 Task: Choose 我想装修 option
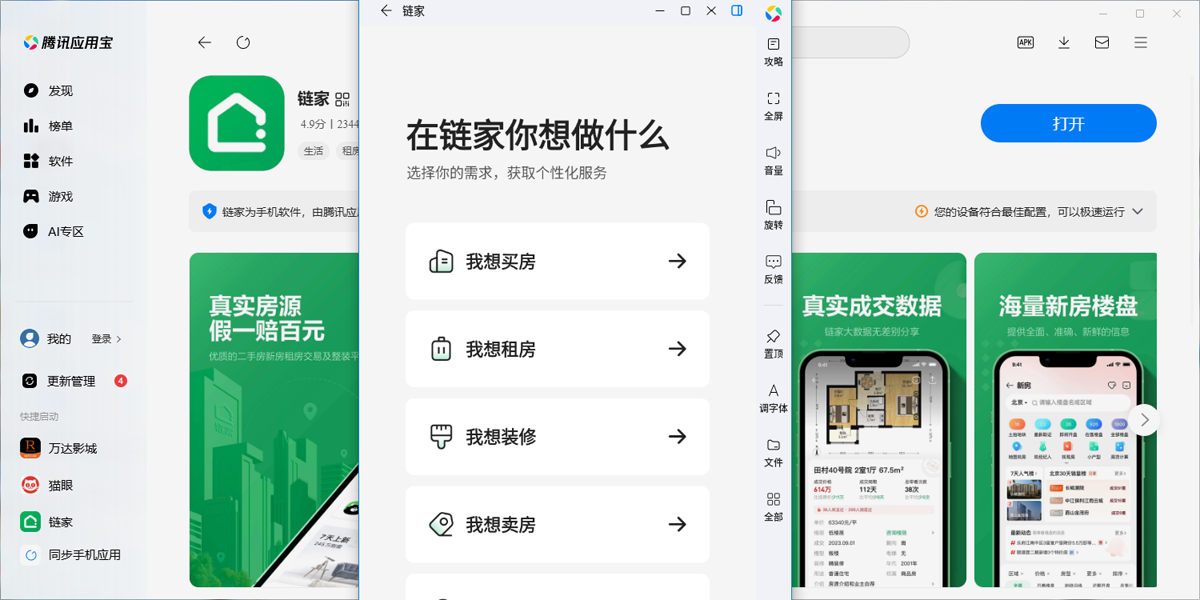tap(558, 437)
